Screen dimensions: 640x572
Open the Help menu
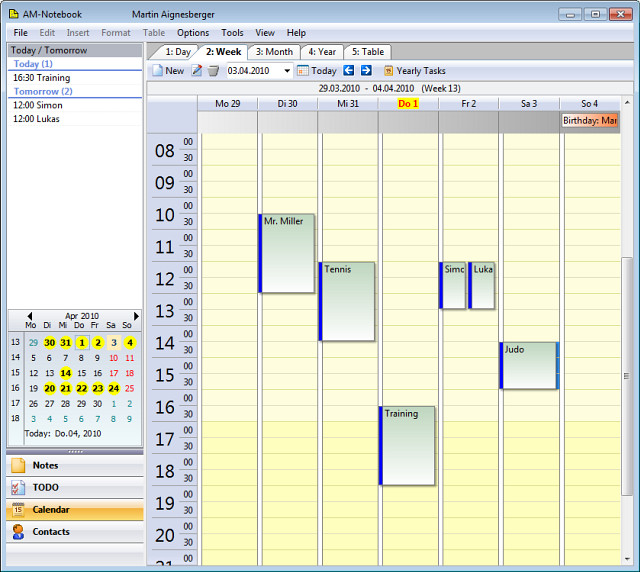click(x=296, y=33)
